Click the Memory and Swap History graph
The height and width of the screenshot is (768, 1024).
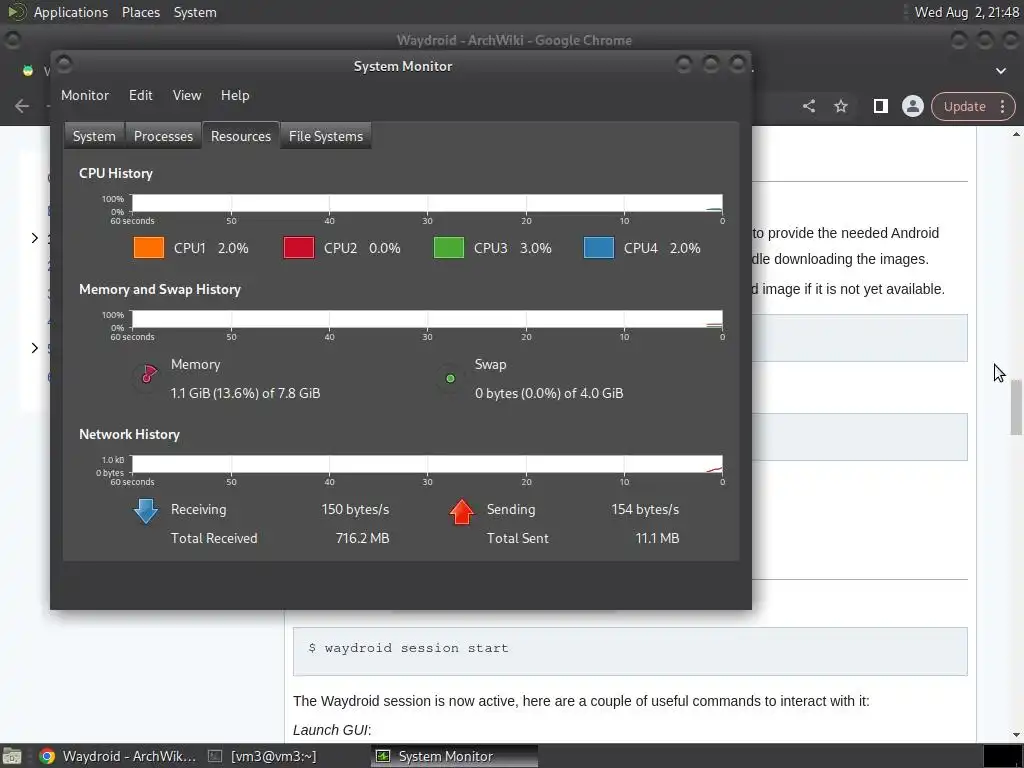(x=427, y=319)
